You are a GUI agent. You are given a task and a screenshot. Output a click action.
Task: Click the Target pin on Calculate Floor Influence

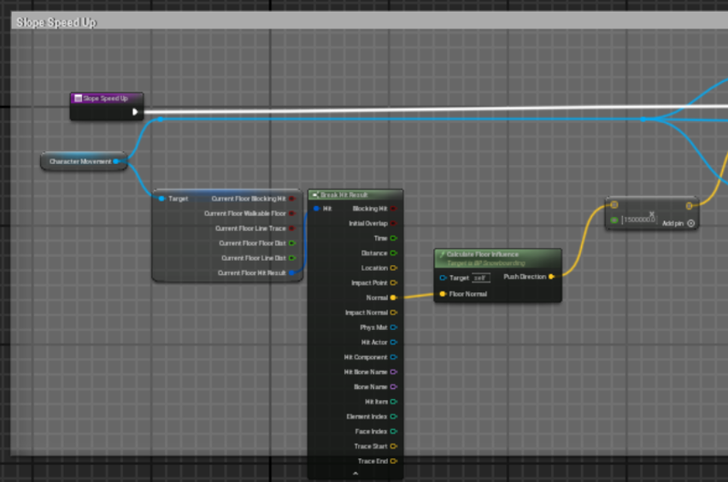[442, 278]
